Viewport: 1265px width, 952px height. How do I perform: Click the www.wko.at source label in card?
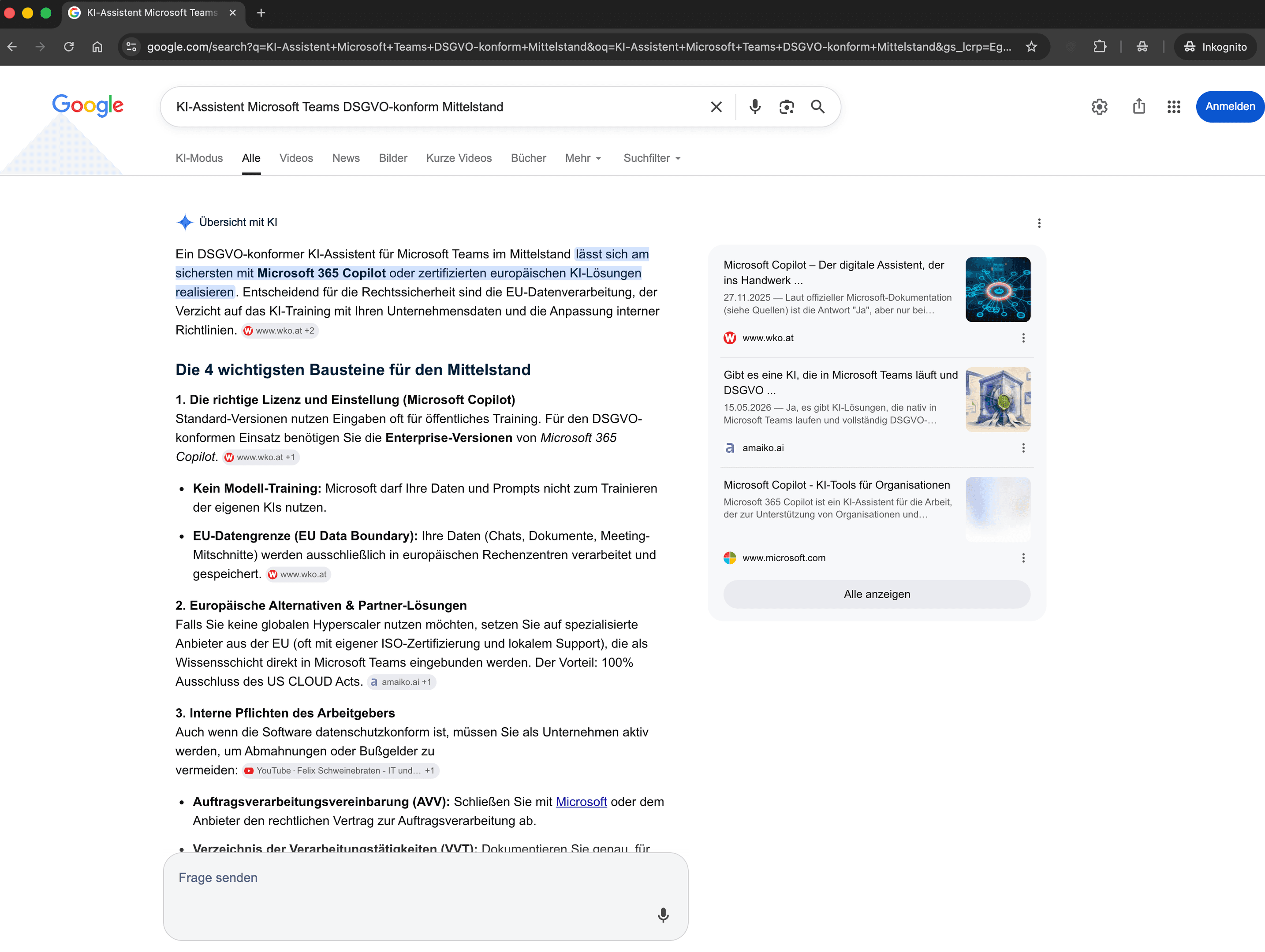pos(768,338)
